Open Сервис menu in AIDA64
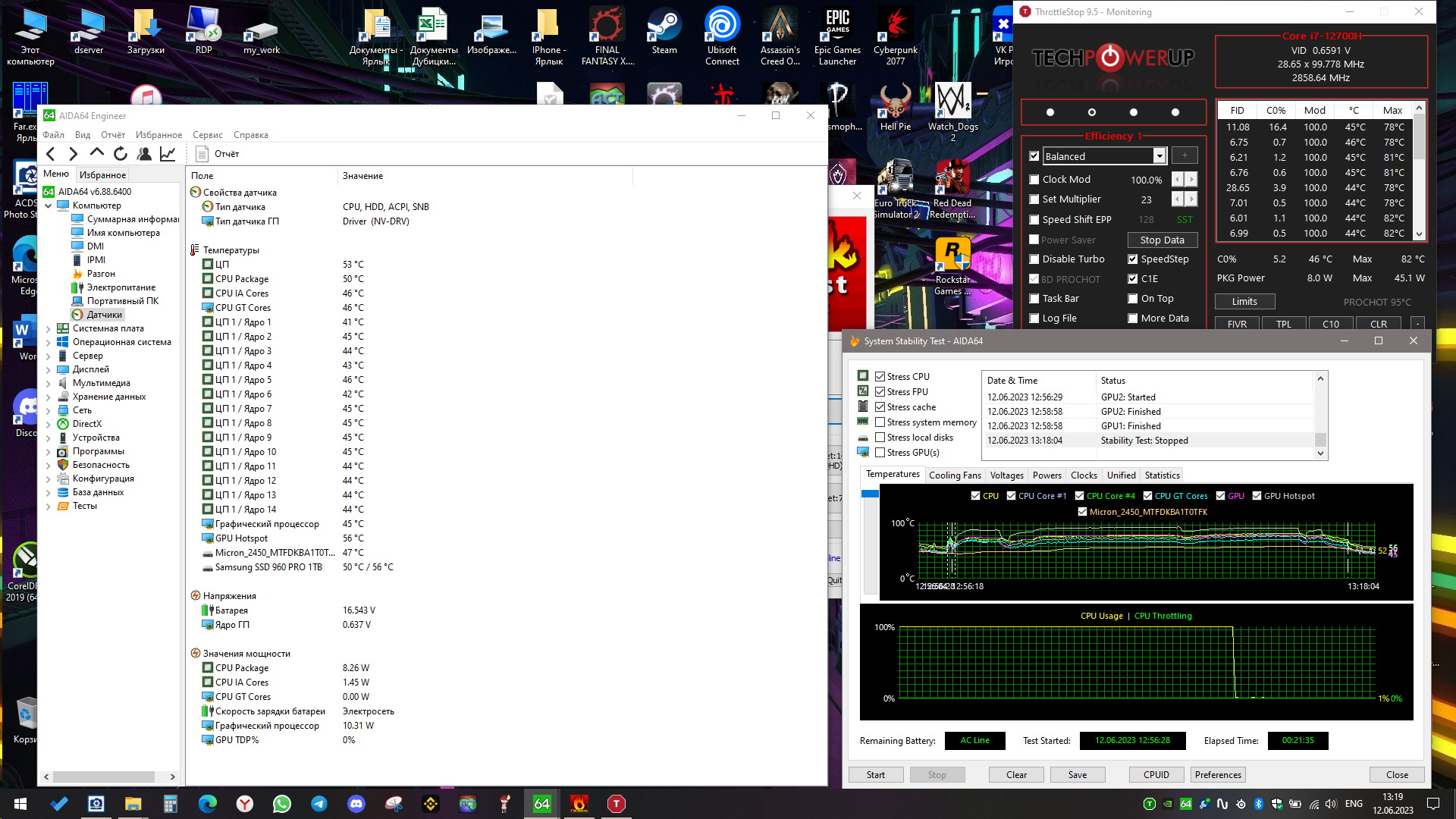The image size is (1456, 819). 207,135
